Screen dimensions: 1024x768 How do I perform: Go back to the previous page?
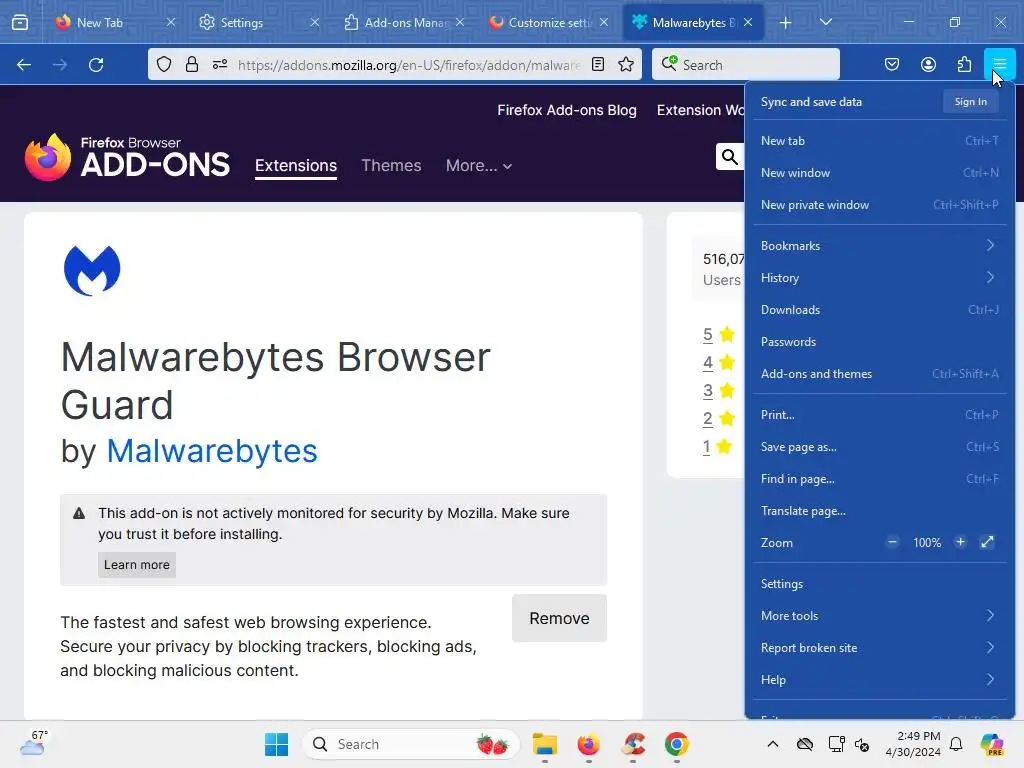click(x=24, y=65)
